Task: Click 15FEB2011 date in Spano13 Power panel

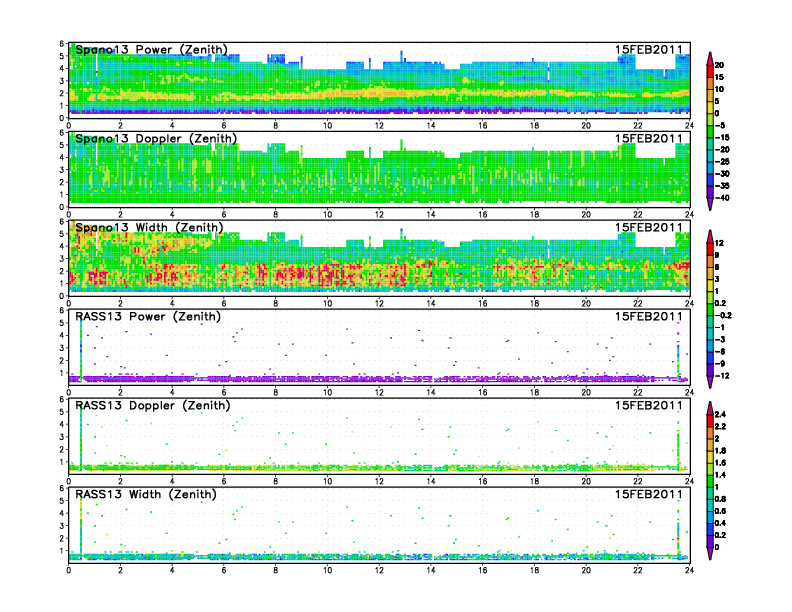Action: [649, 50]
